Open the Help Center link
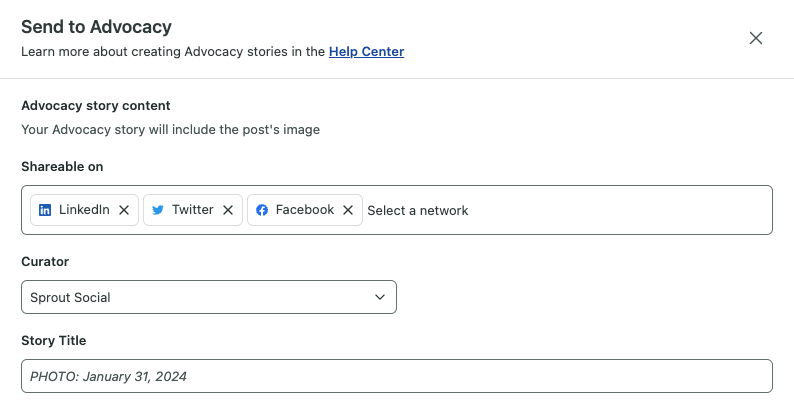The image size is (794, 405). coord(366,52)
